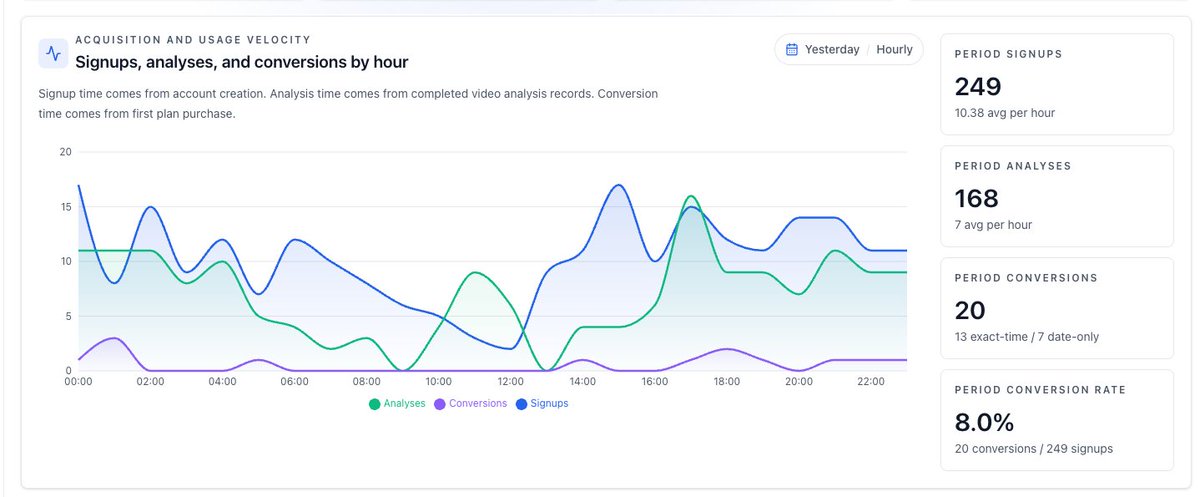
Task: Click the activity pulse icon beside the title
Action: point(53,54)
